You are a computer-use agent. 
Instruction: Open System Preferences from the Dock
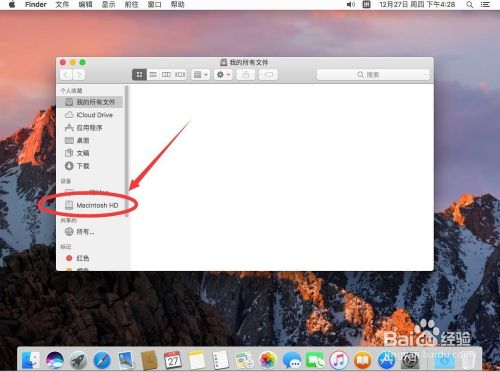pyautogui.click(x=410, y=360)
